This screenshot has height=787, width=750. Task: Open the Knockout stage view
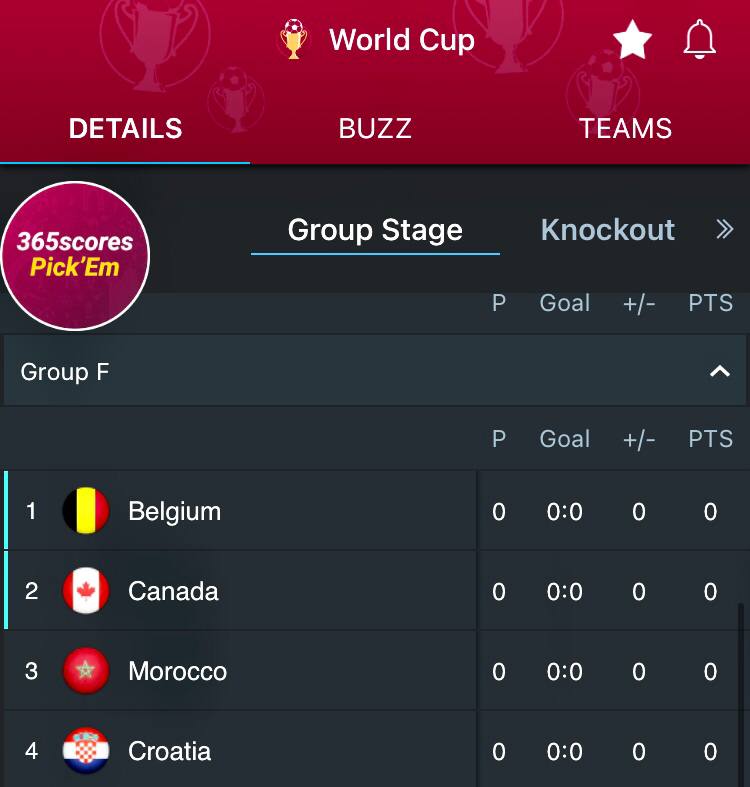tap(607, 230)
